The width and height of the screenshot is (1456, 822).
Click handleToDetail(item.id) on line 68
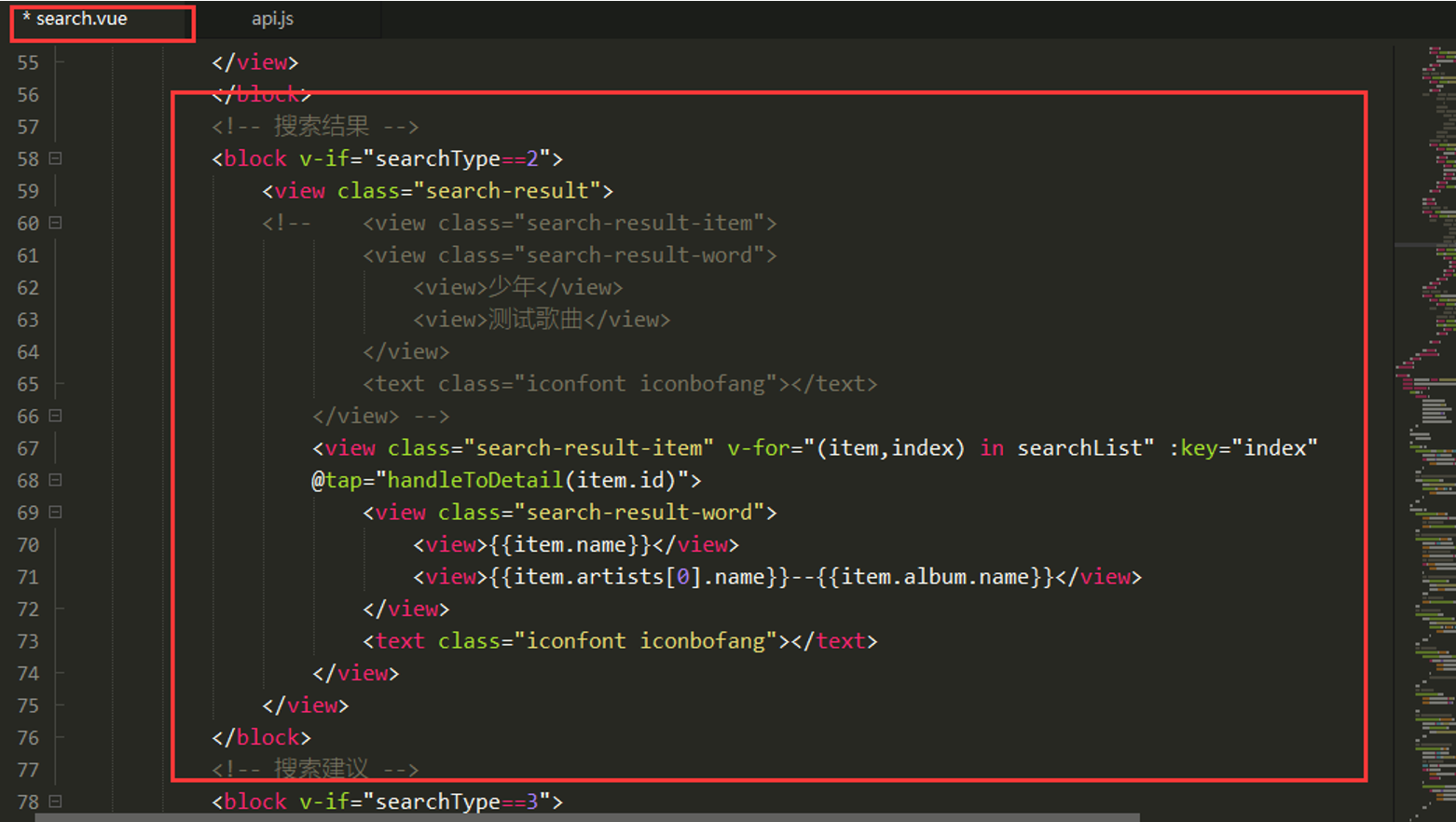[x=531, y=480]
